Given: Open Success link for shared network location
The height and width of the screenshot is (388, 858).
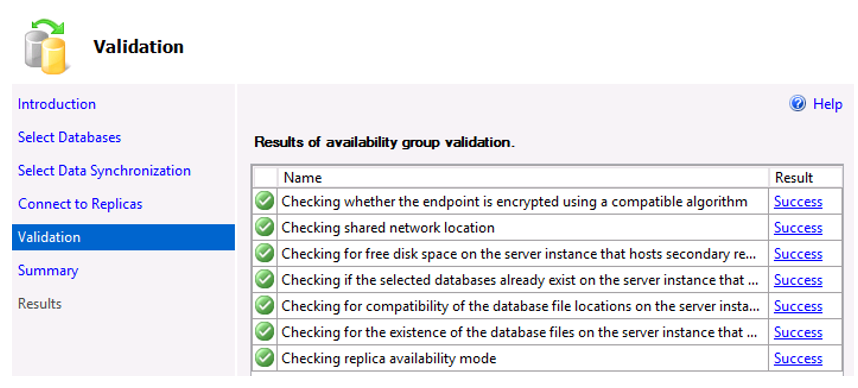Looking at the screenshot, I should (x=798, y=228).
